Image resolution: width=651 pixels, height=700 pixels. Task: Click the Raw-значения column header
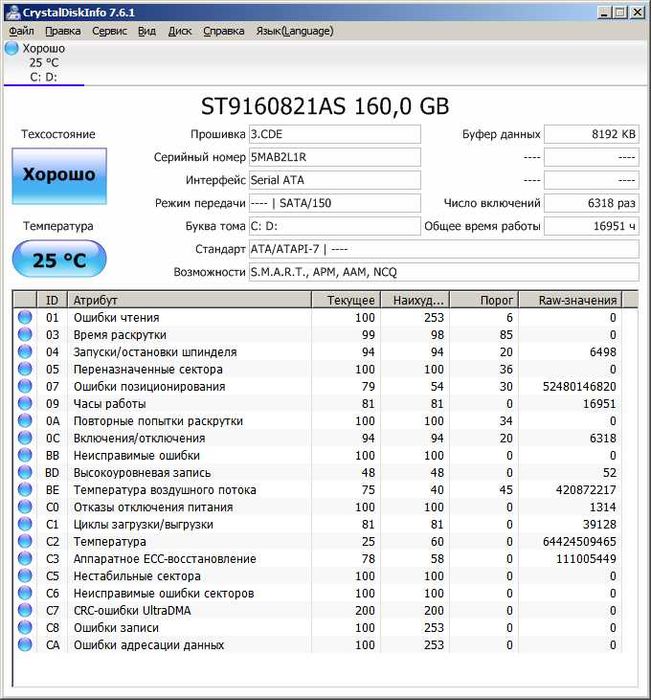point(571,300)
